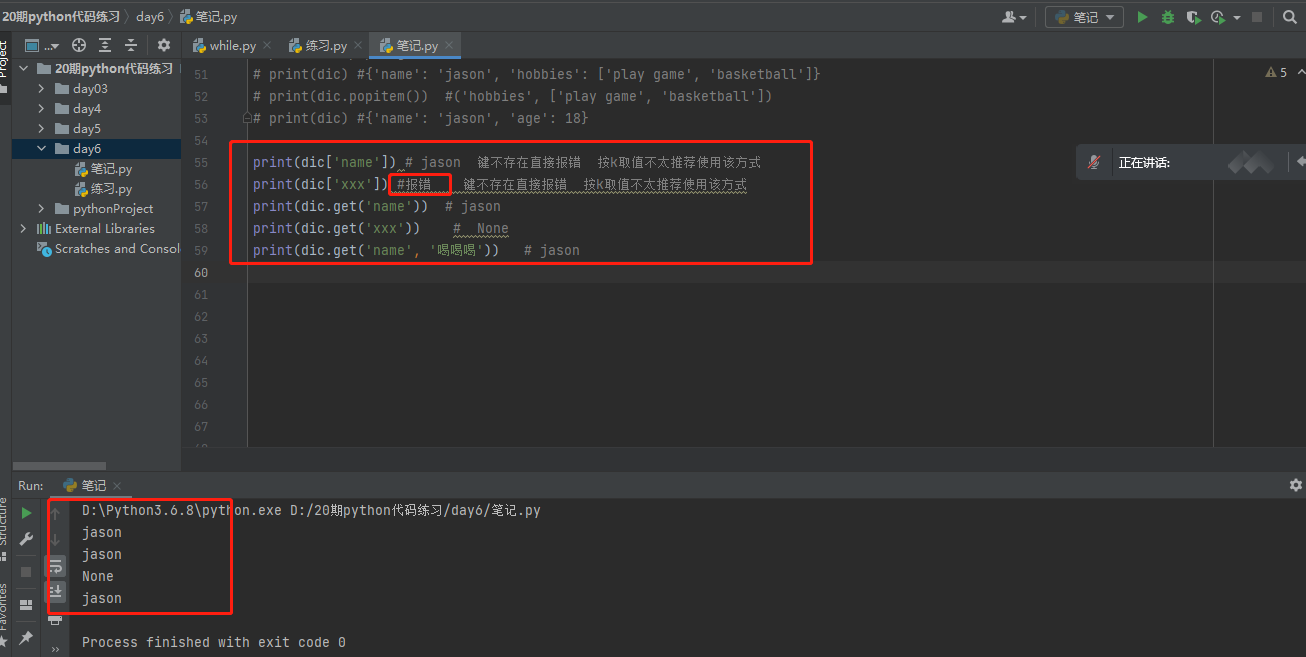Click 'Process finished with exit code 0' text
The height and width of the screenshot is (657, 1306).
pyautogui.click(x=214, y=642)
